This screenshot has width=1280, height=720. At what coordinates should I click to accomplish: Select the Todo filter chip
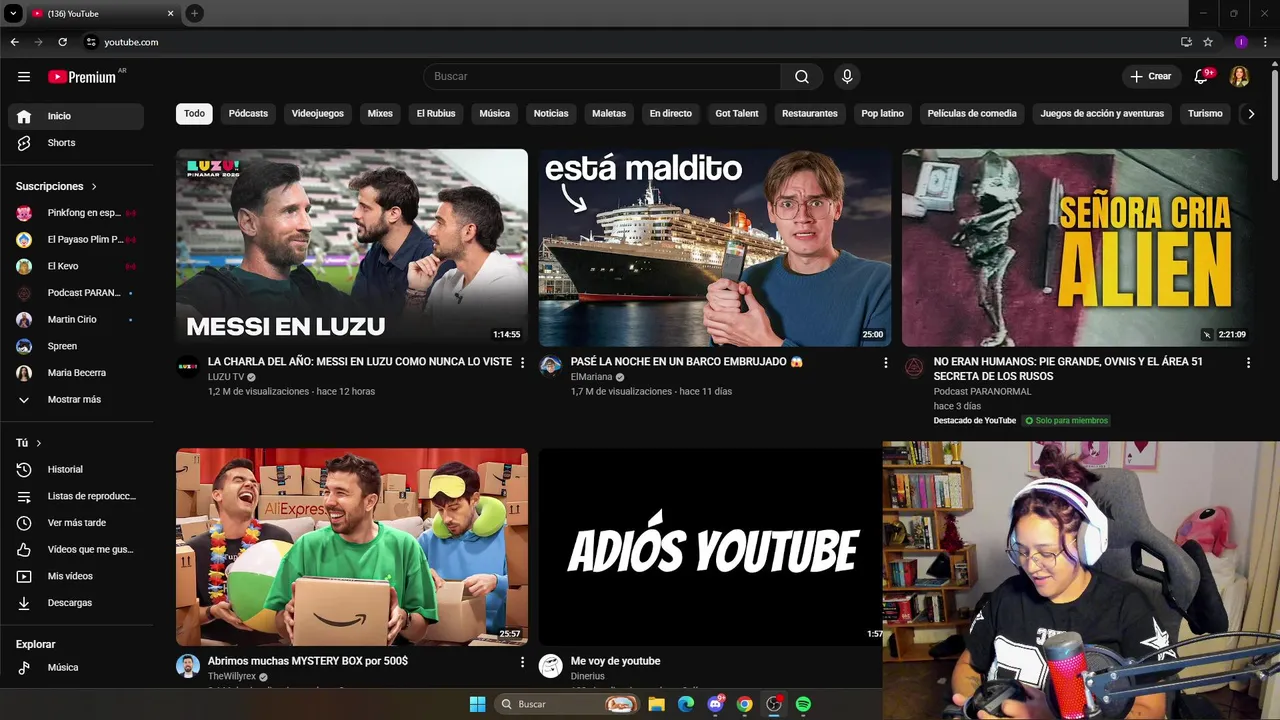tap(194, 114)
